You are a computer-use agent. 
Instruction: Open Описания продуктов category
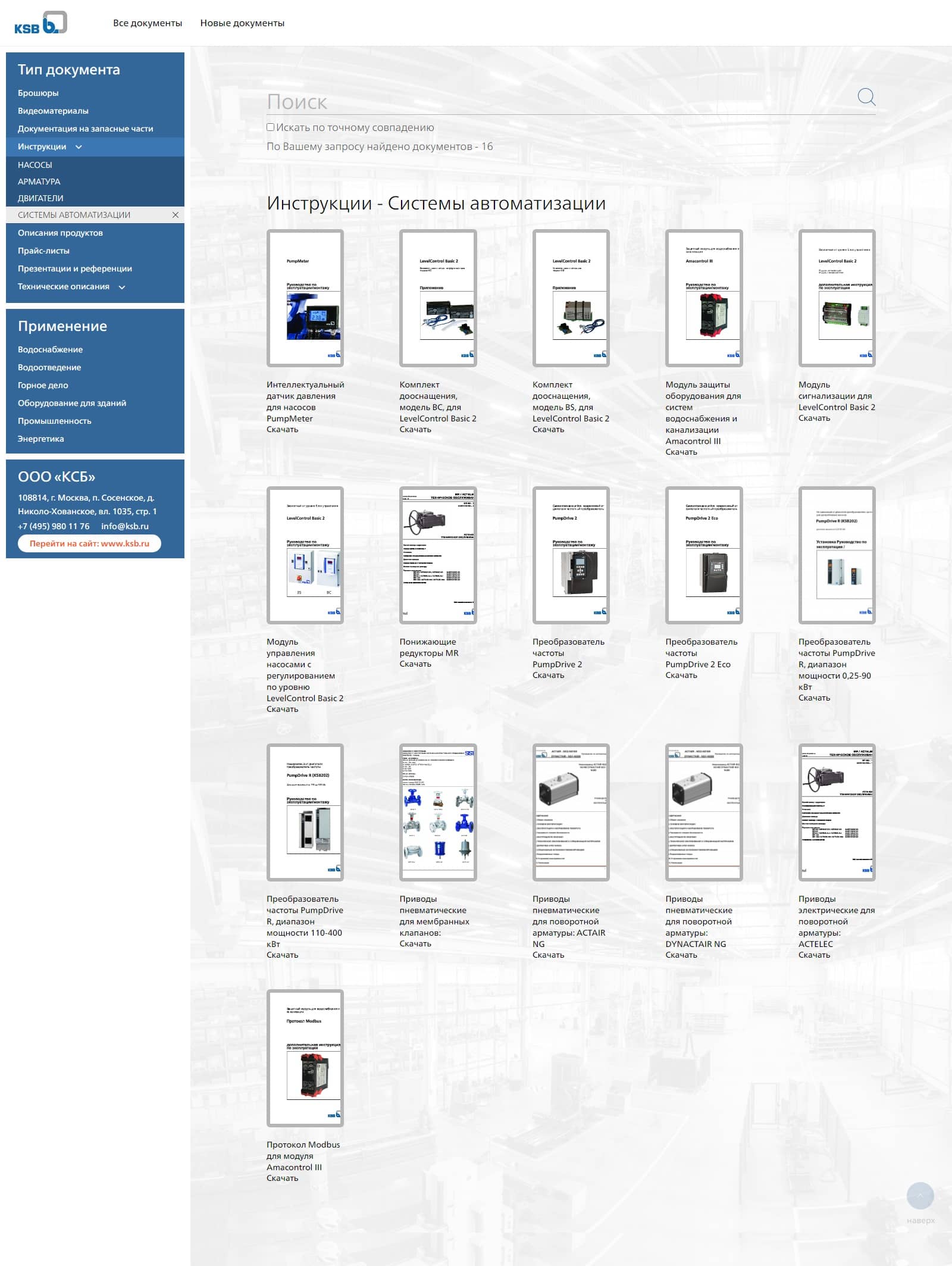click(60, 233)
